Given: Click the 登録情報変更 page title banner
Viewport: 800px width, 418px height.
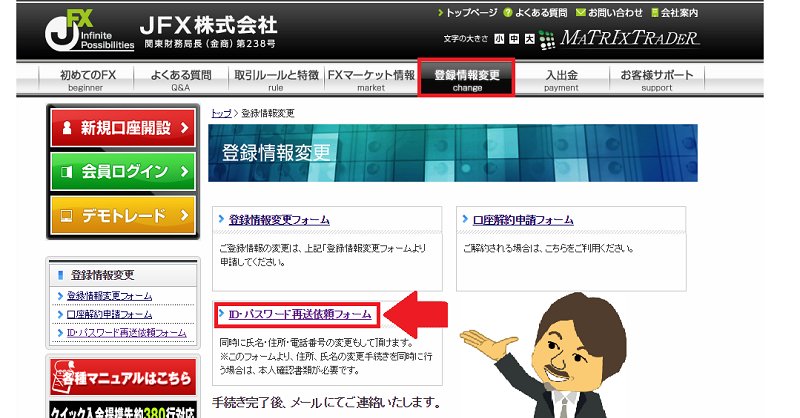Looking at the screenshot, I should 453,153.
